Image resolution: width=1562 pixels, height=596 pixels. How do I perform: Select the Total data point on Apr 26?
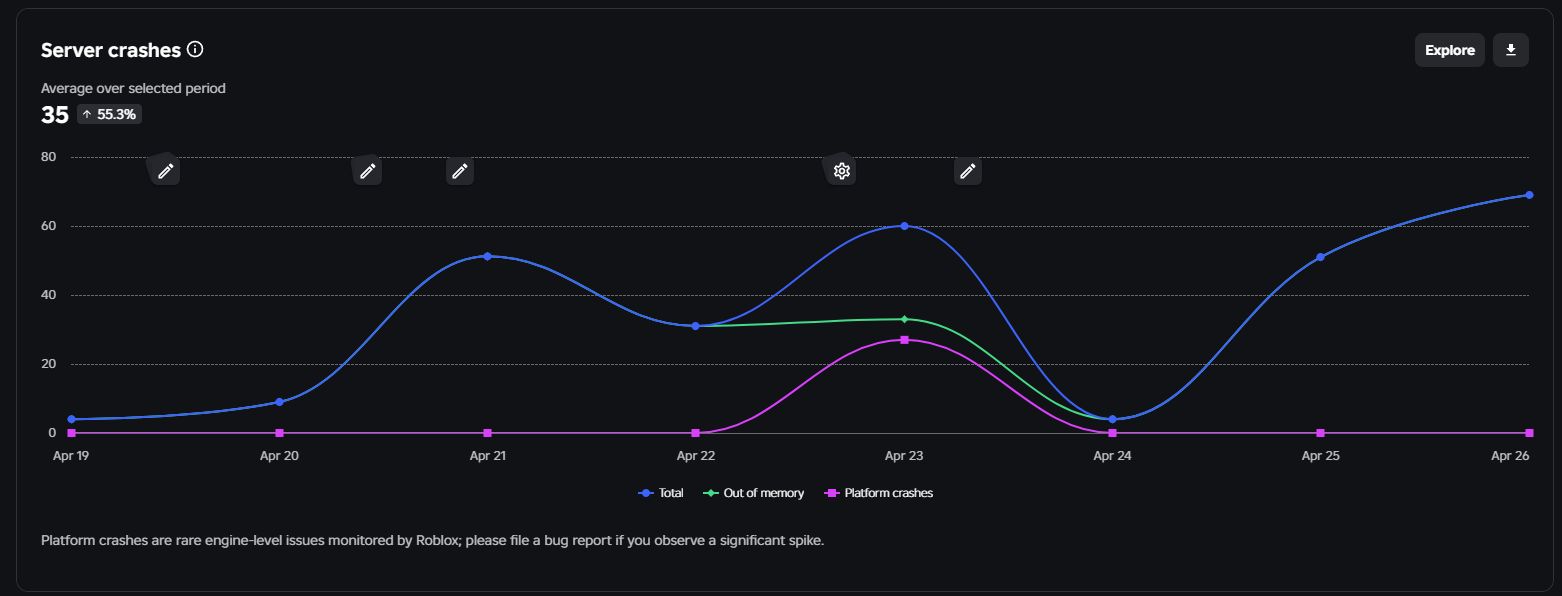tap(1529, 195)
